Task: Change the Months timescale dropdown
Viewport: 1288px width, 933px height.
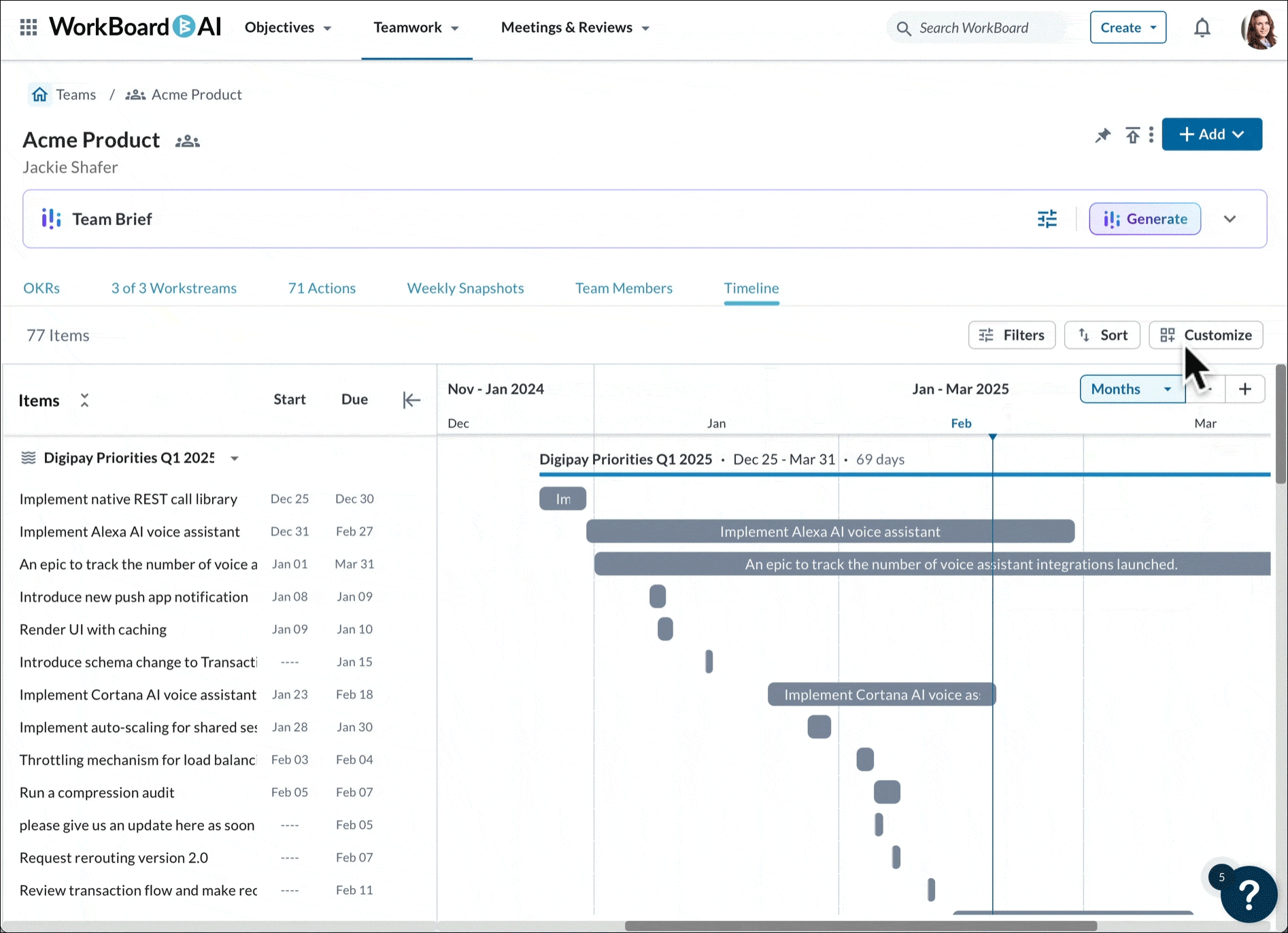Action: pos(1132,389)
